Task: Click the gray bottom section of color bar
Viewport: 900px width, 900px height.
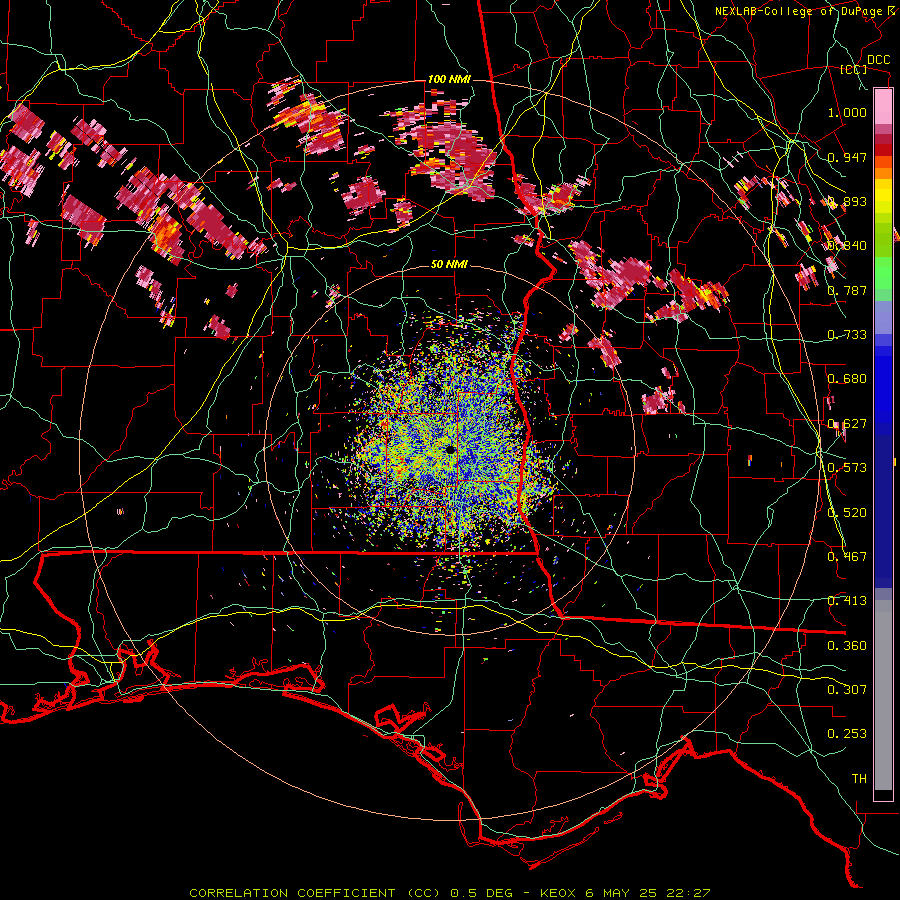Action: point(883,695)
